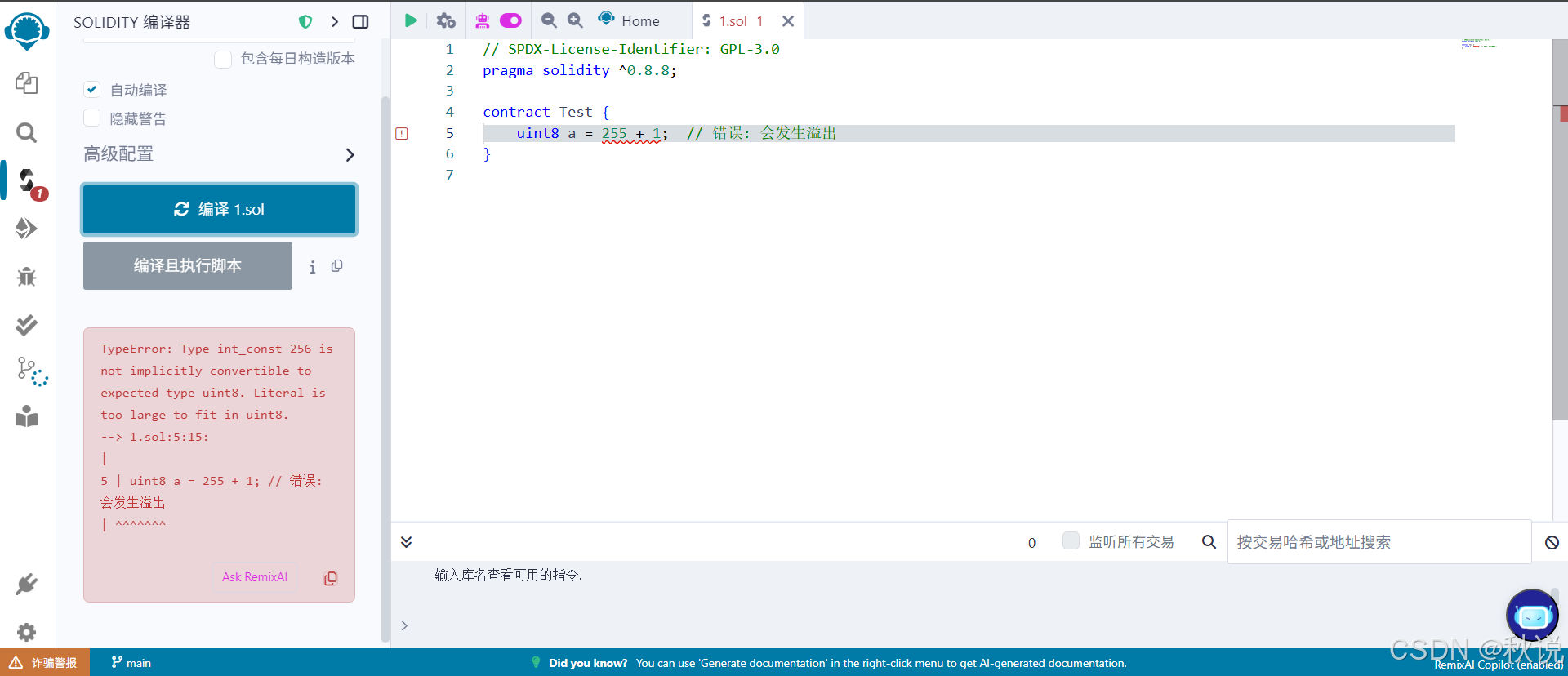The width and height of the screenshot is (1568, 676).
Task: Click the RemixAI robot icon
Action: pos(483,20)
